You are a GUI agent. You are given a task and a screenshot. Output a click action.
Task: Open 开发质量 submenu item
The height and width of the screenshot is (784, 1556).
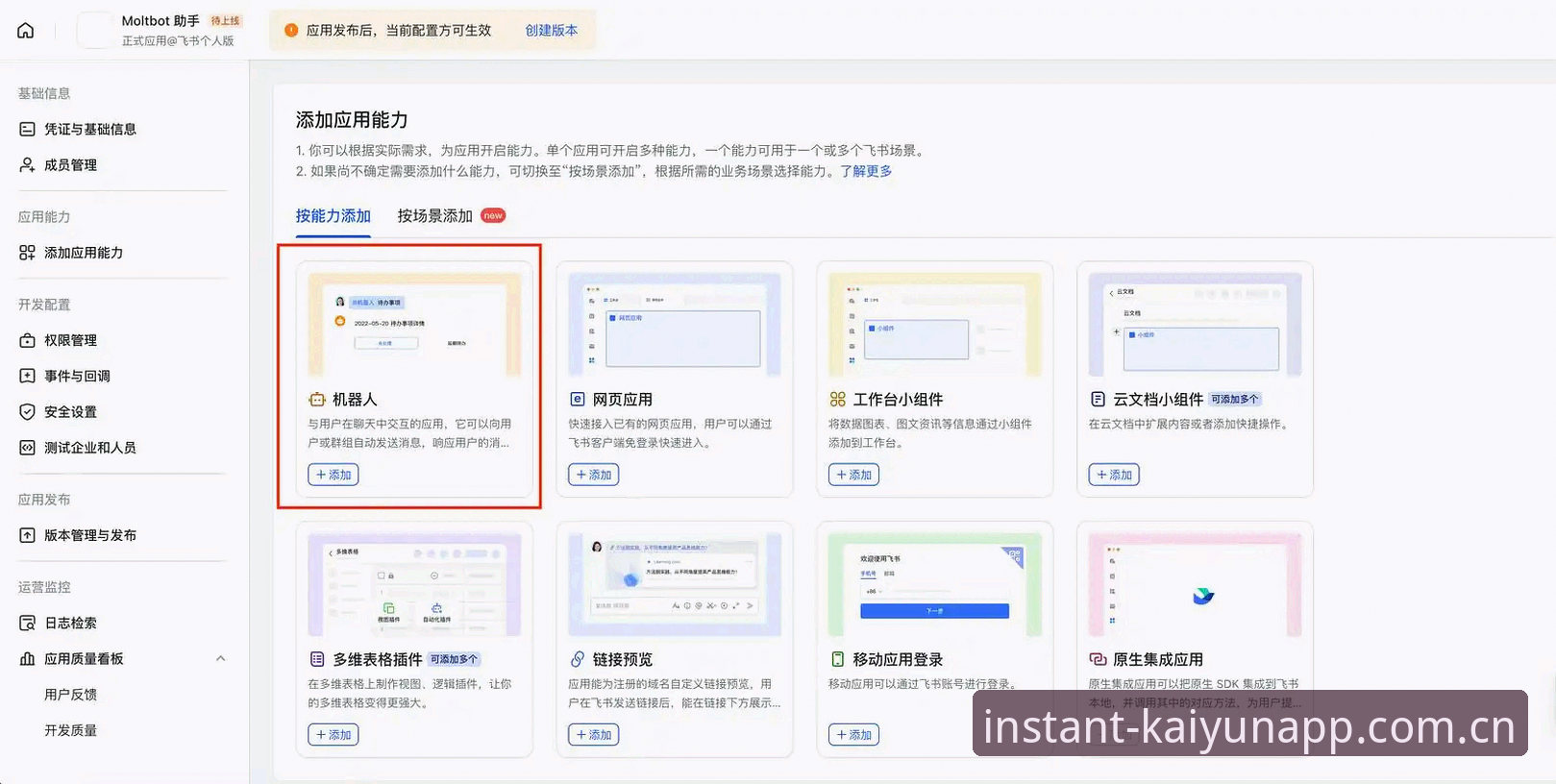pyautogui.click(x=70, y=730)
